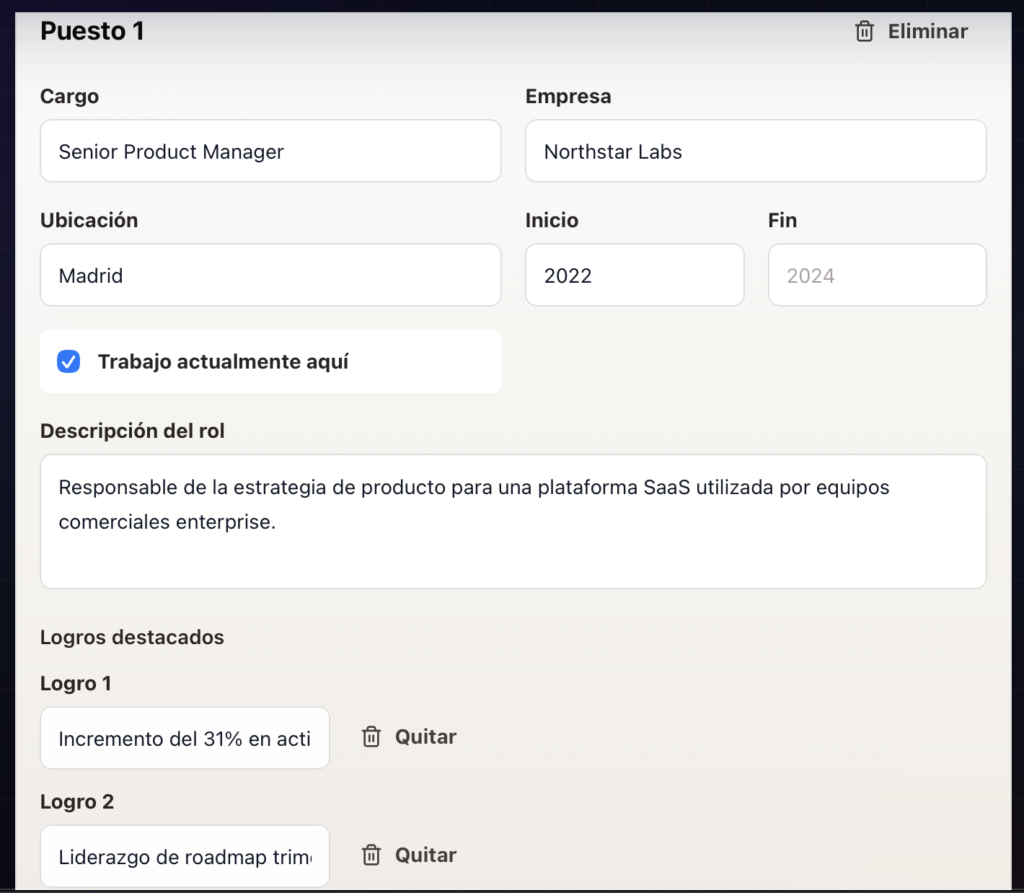
Task: Focus the Descripción del rol text area
Action: [513, 521]
